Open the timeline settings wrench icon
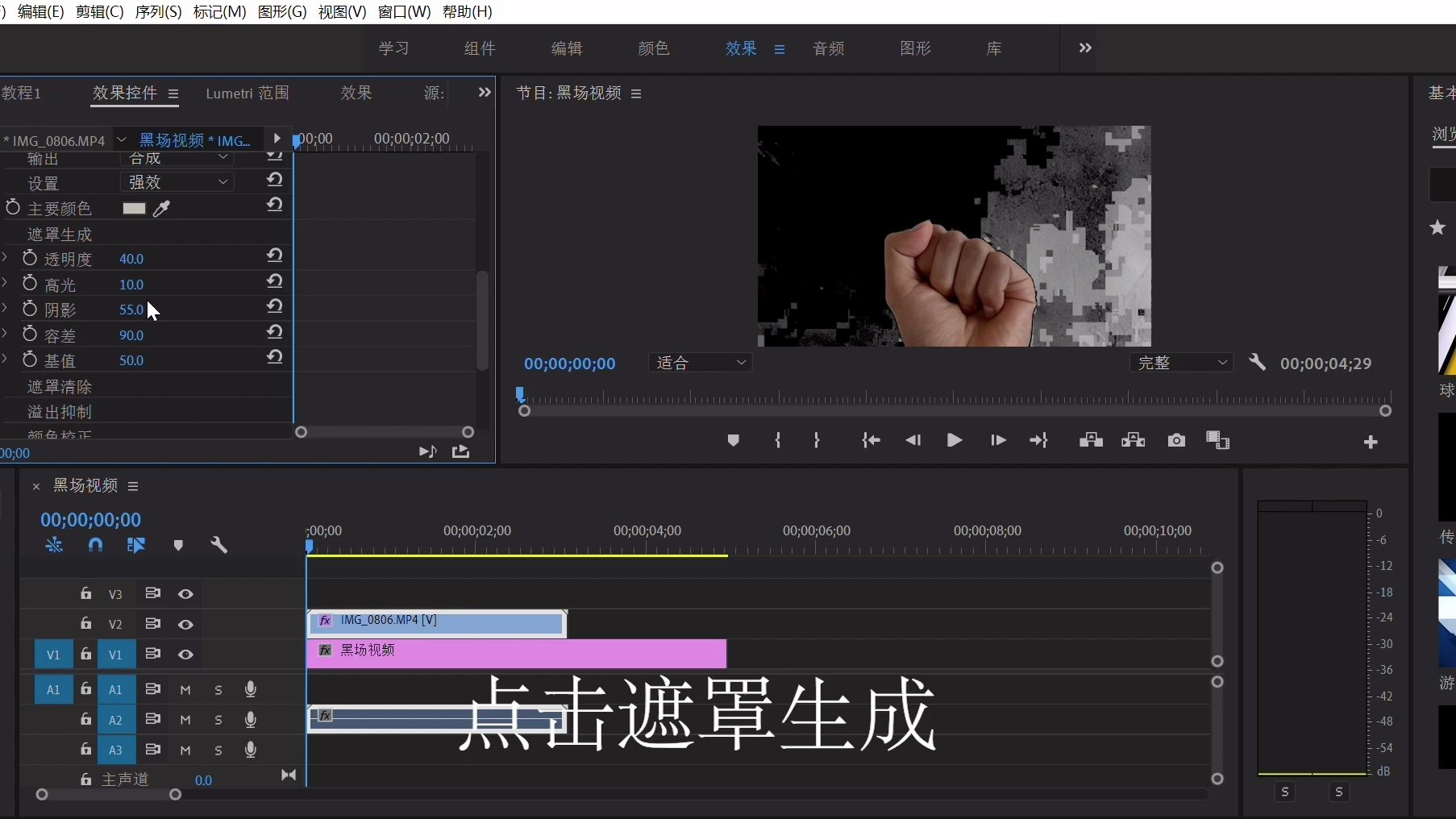Viewport: 1456px width, 819px height. click(x=219, y=546)
